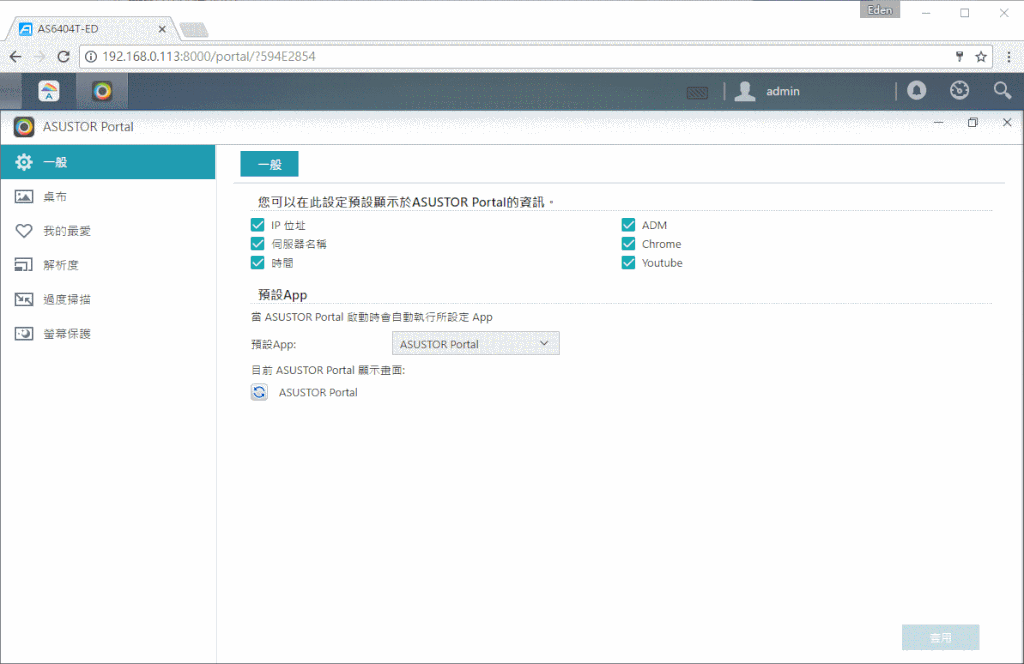Toggle the Chrome checkbox
Image resolution: width=1024 pixels, height=664 pixels.
[x=628, y=244]
